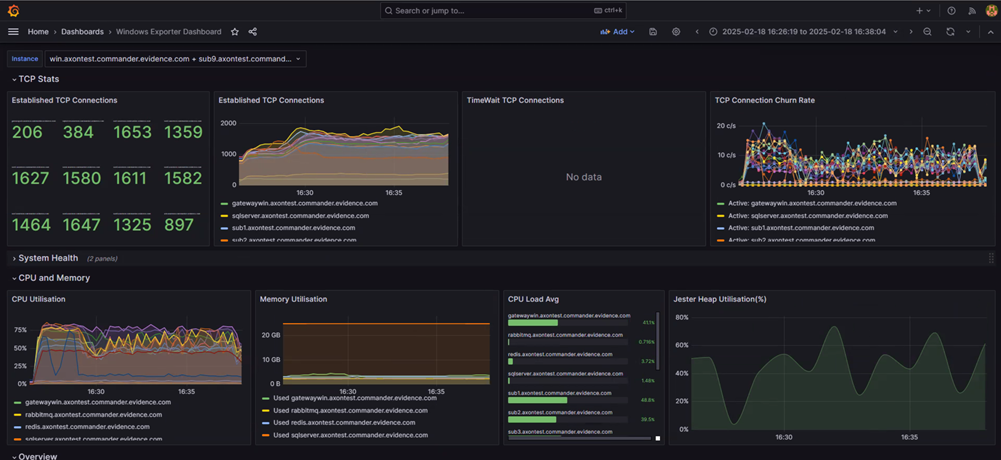Click the plus new-item button
This screenshot has width=1001, height=460.
(x=924, y=10)
